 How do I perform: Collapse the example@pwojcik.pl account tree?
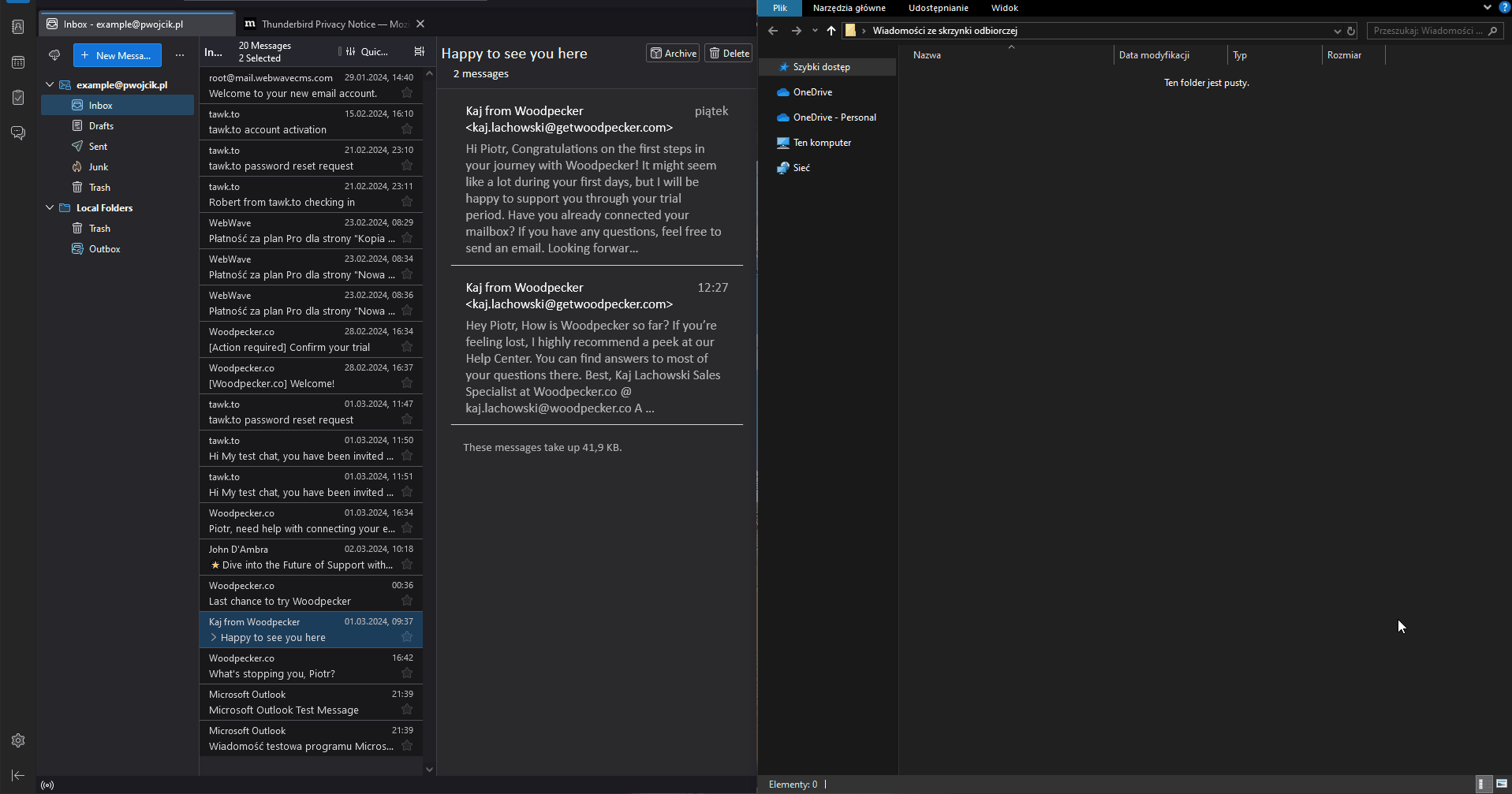click(x=50, y=84)
